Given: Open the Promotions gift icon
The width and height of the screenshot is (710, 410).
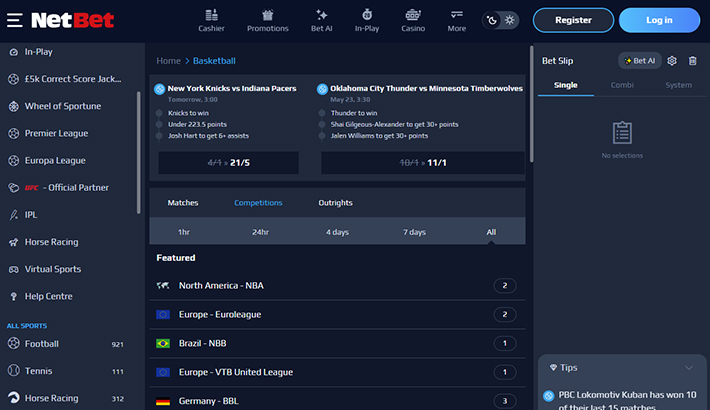Looking at the screenshot, I should click(268, 20).
